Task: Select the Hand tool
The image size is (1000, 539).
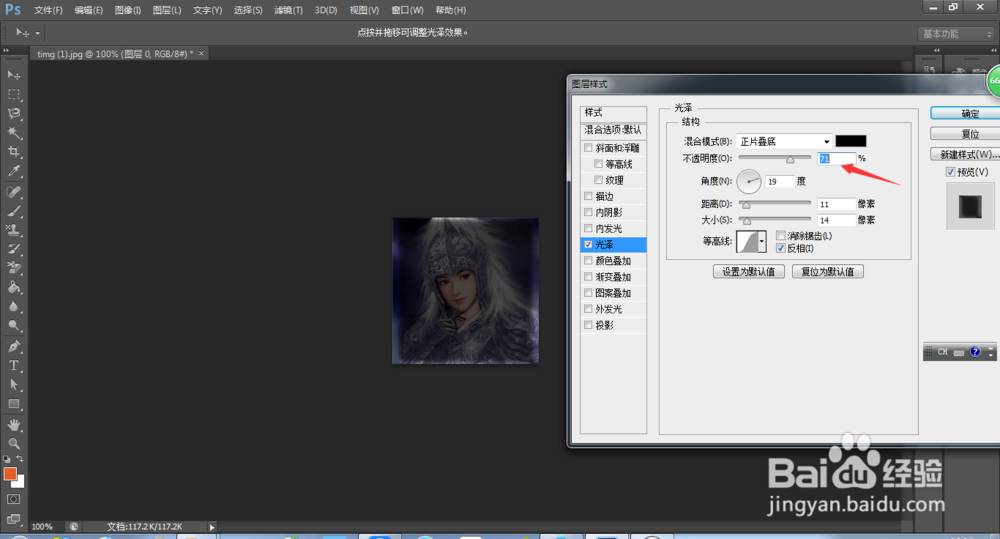Action: 13,425
